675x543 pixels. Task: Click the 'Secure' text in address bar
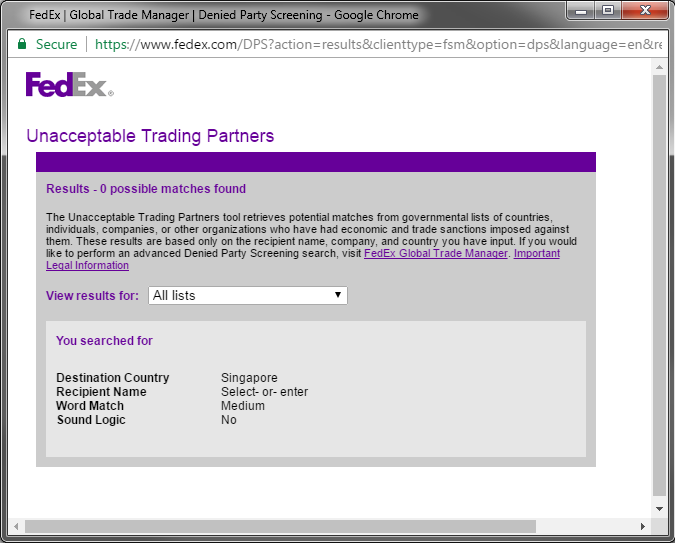point(56,44)
